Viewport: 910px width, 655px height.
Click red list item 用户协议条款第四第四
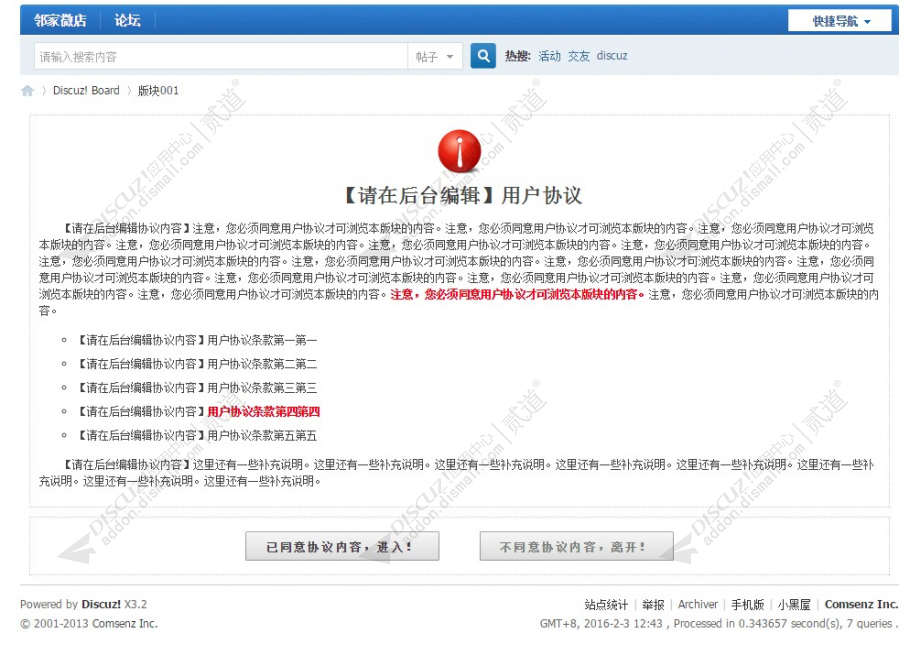263,411
